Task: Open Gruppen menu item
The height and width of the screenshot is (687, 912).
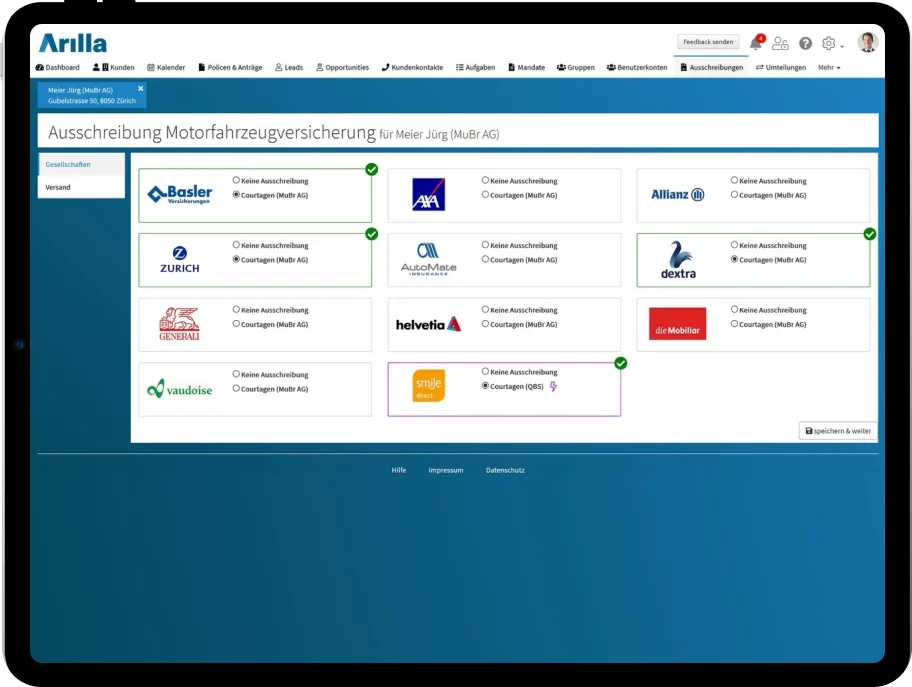Action: click(x=576, y=67)
